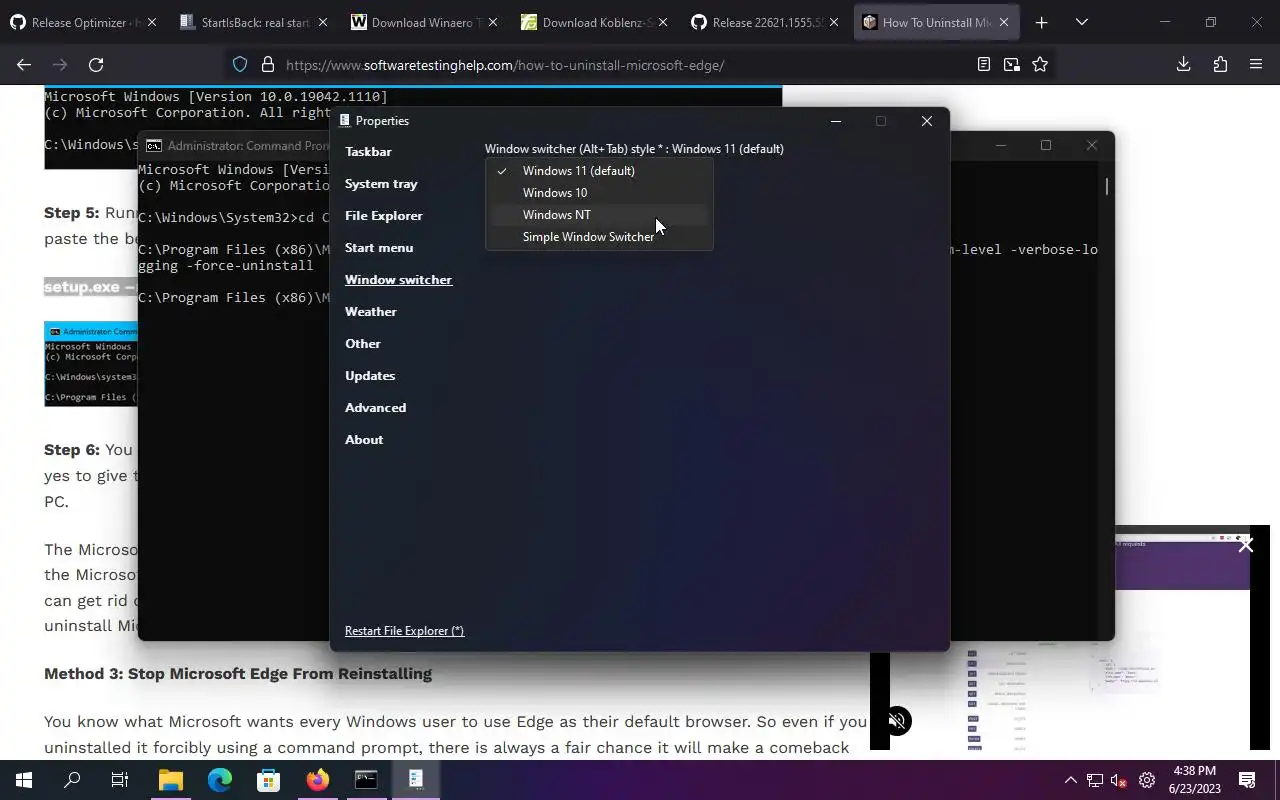Select Windows 10 switcher style
1280x800 pixels.
coord(599,193)
